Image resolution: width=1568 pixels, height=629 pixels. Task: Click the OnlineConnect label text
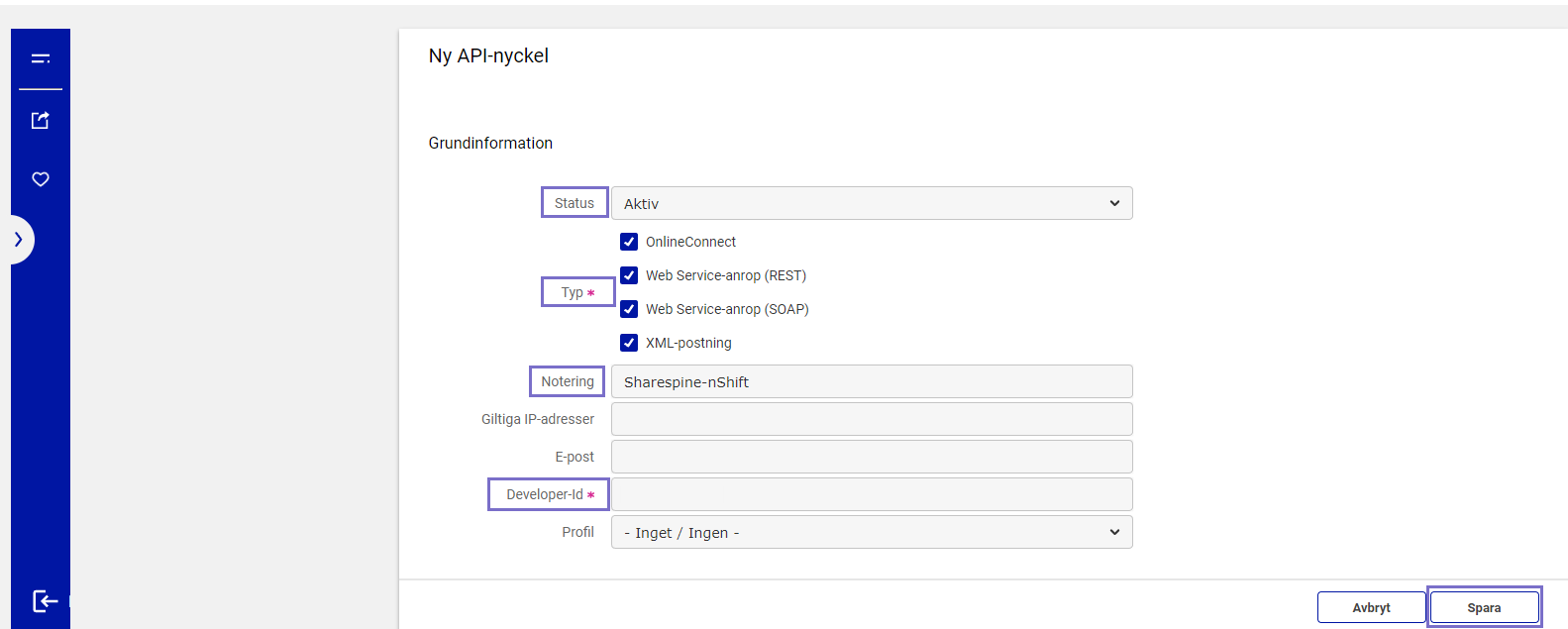691,242
